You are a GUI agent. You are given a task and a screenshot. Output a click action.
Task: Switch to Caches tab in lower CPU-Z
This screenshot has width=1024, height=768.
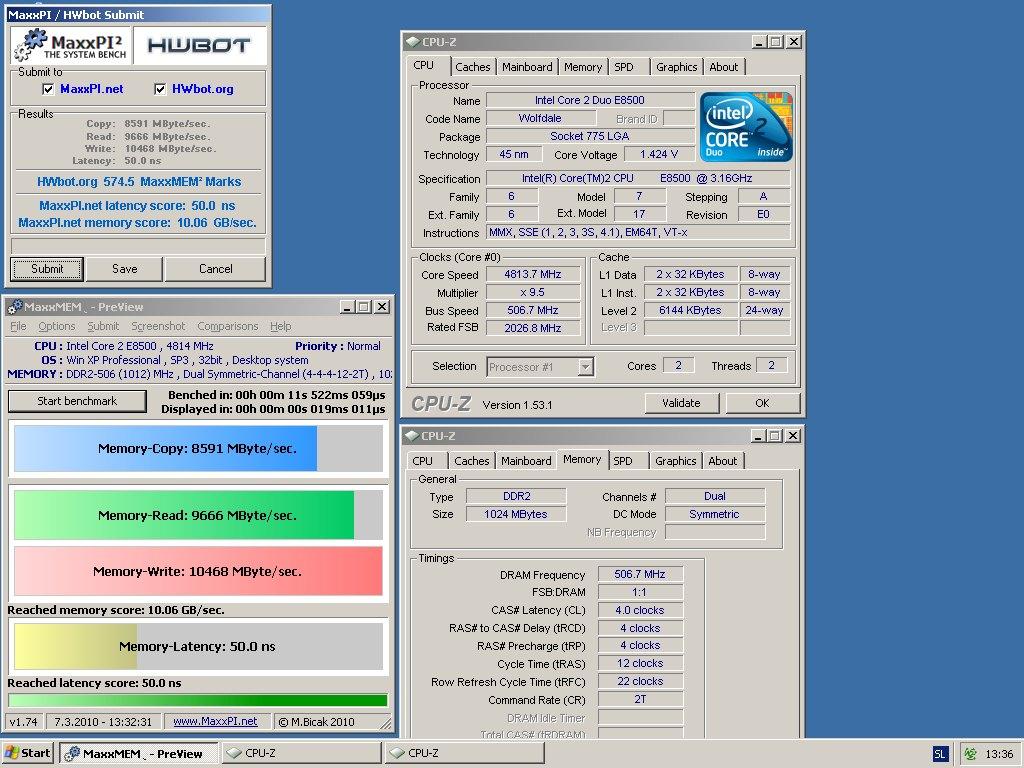tap(472, 460)
